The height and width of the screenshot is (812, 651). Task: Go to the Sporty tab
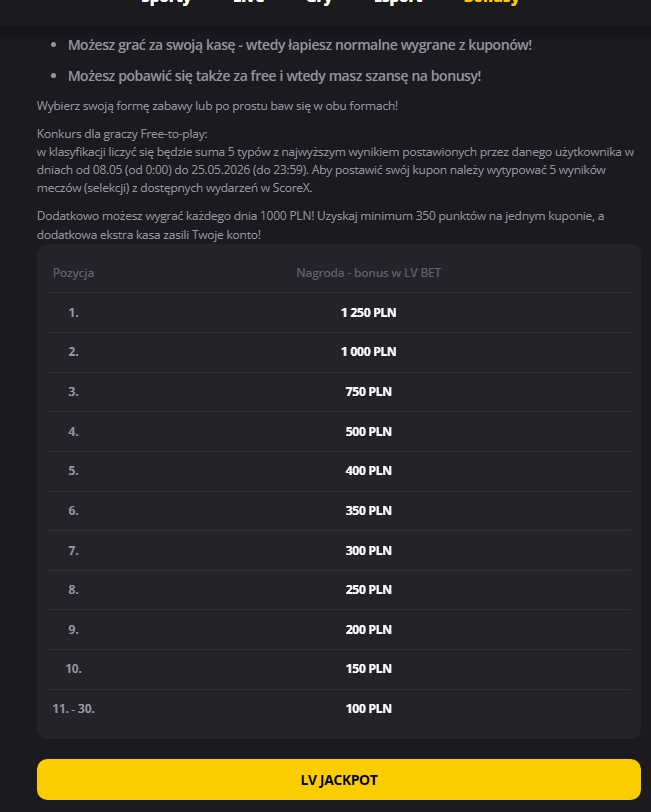166,2
